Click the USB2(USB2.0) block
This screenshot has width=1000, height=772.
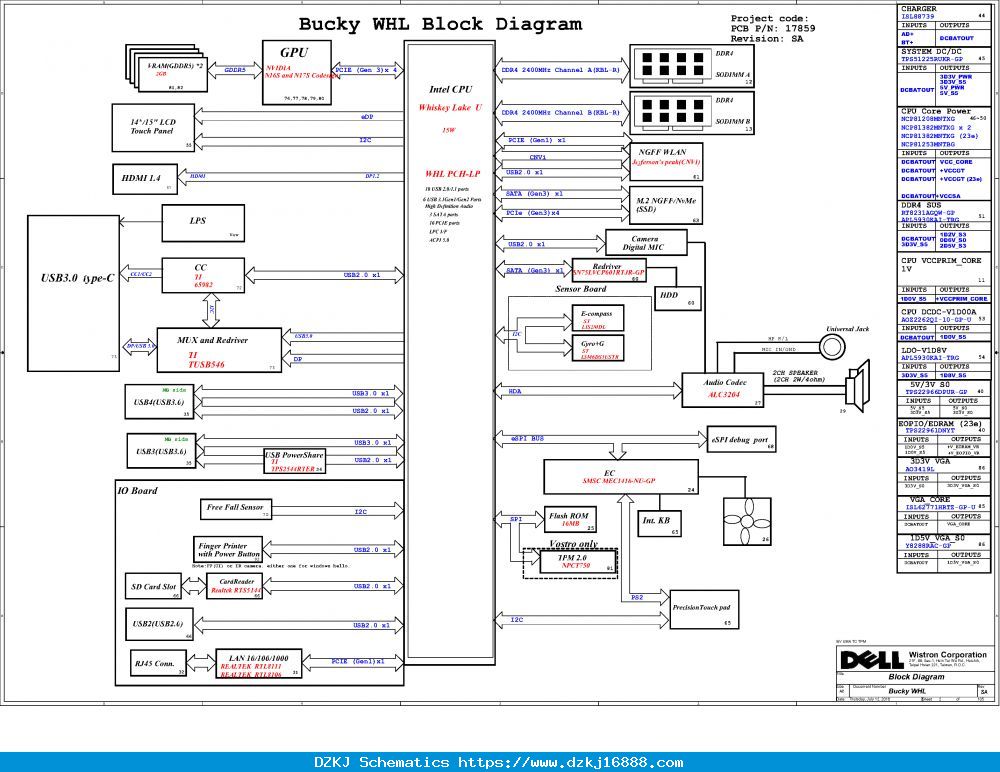pyautogui.click(x=159, y=624)
